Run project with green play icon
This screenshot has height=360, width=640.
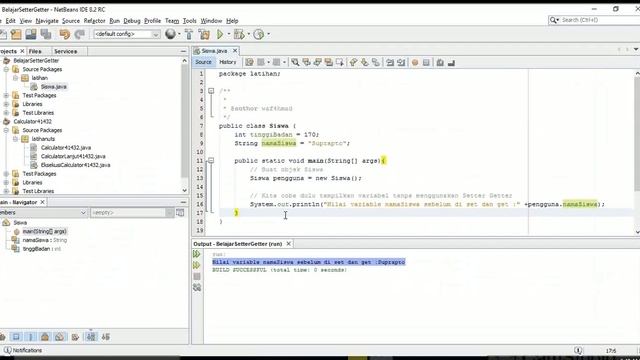click(x=220, y=34)
